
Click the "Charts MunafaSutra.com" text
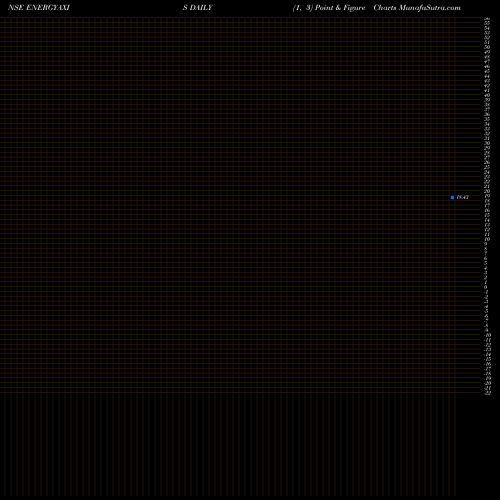click(417, 8)
